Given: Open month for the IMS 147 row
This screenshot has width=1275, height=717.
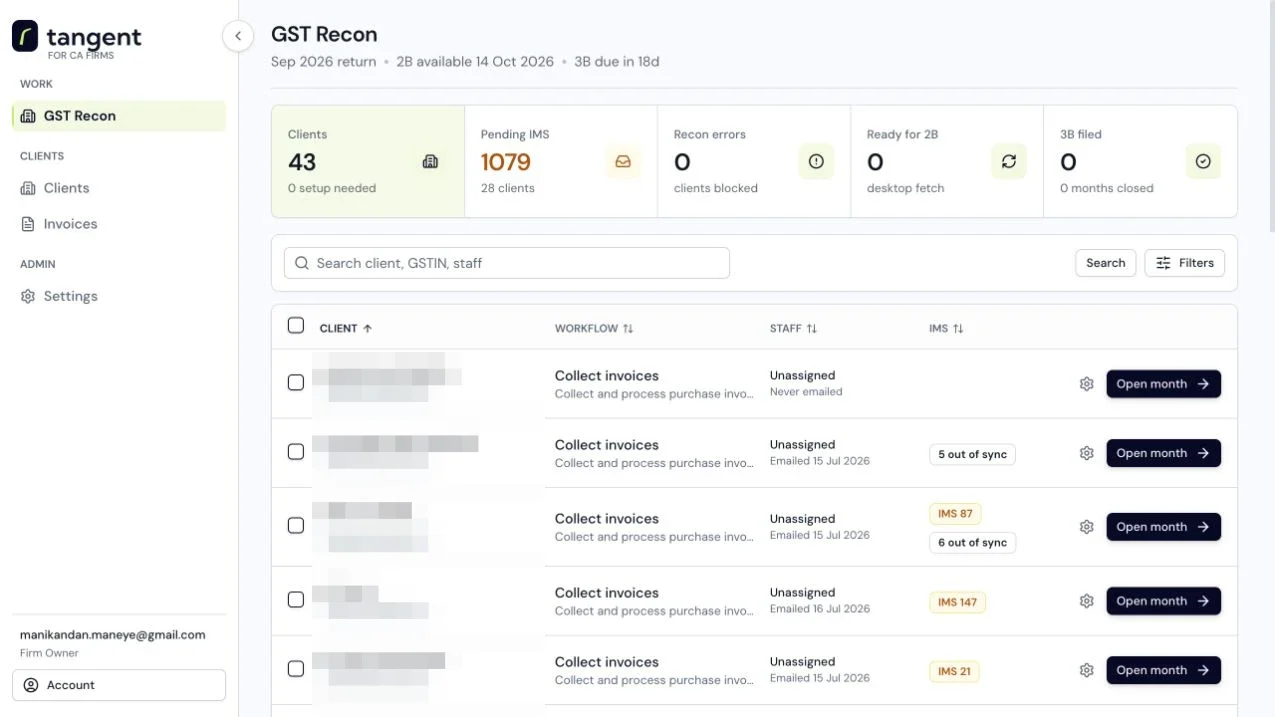Looking at the screenshot, I should click(1163, 601).
